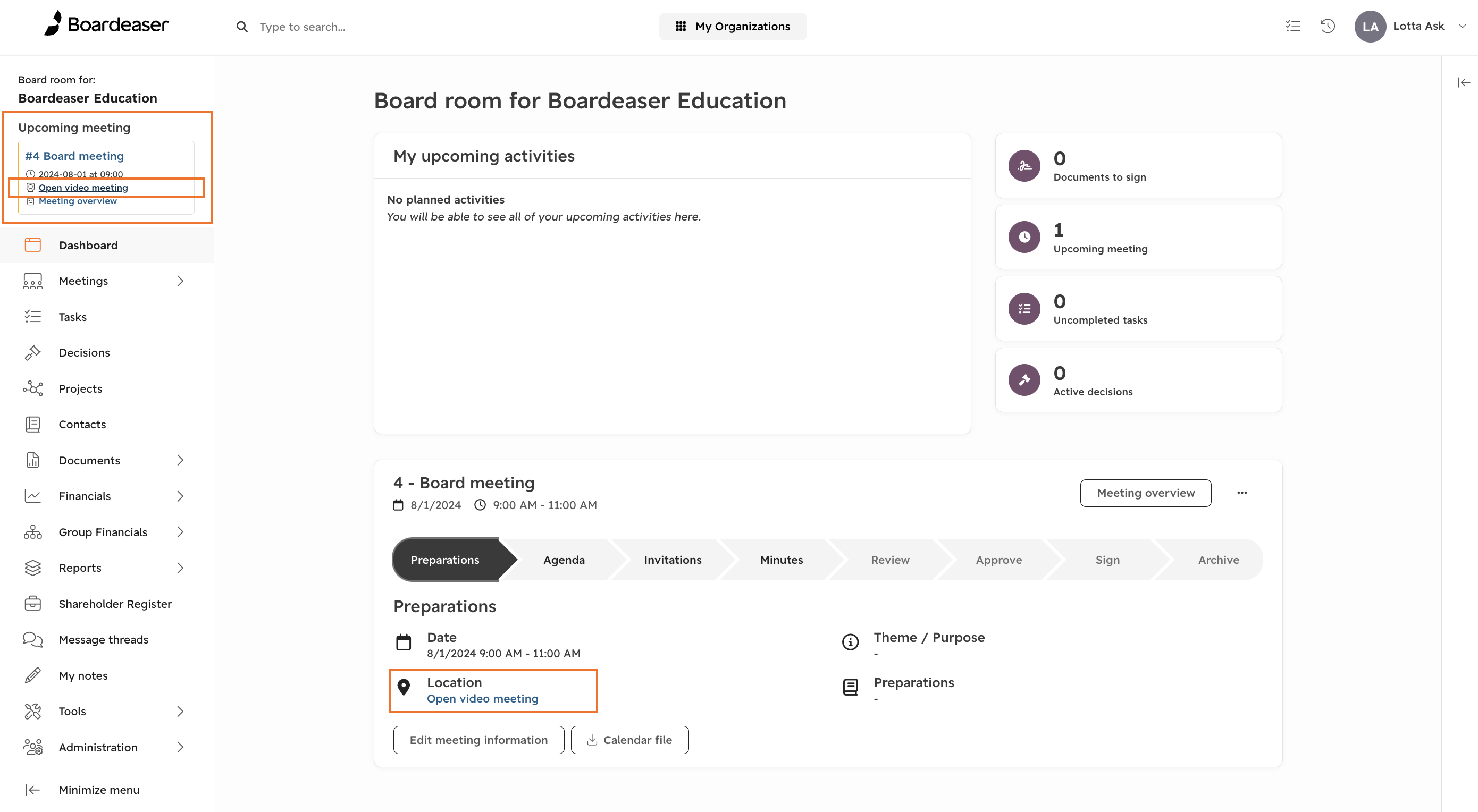Click the Uncompleted tasks icon
Screen dimensions: 1478x812
pos(1024,309)
